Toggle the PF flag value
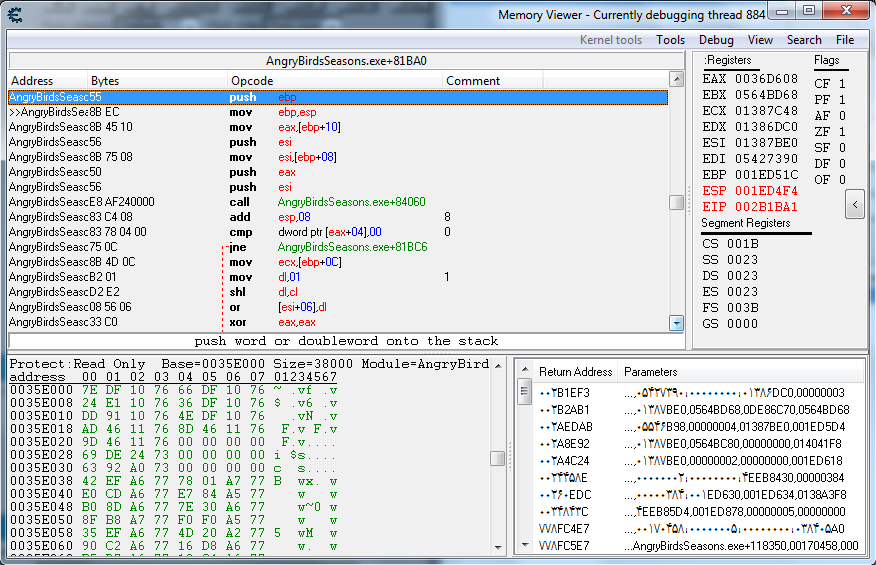This screenshot has height=565, width=876. pyautogui.click(x=841, y=100)
